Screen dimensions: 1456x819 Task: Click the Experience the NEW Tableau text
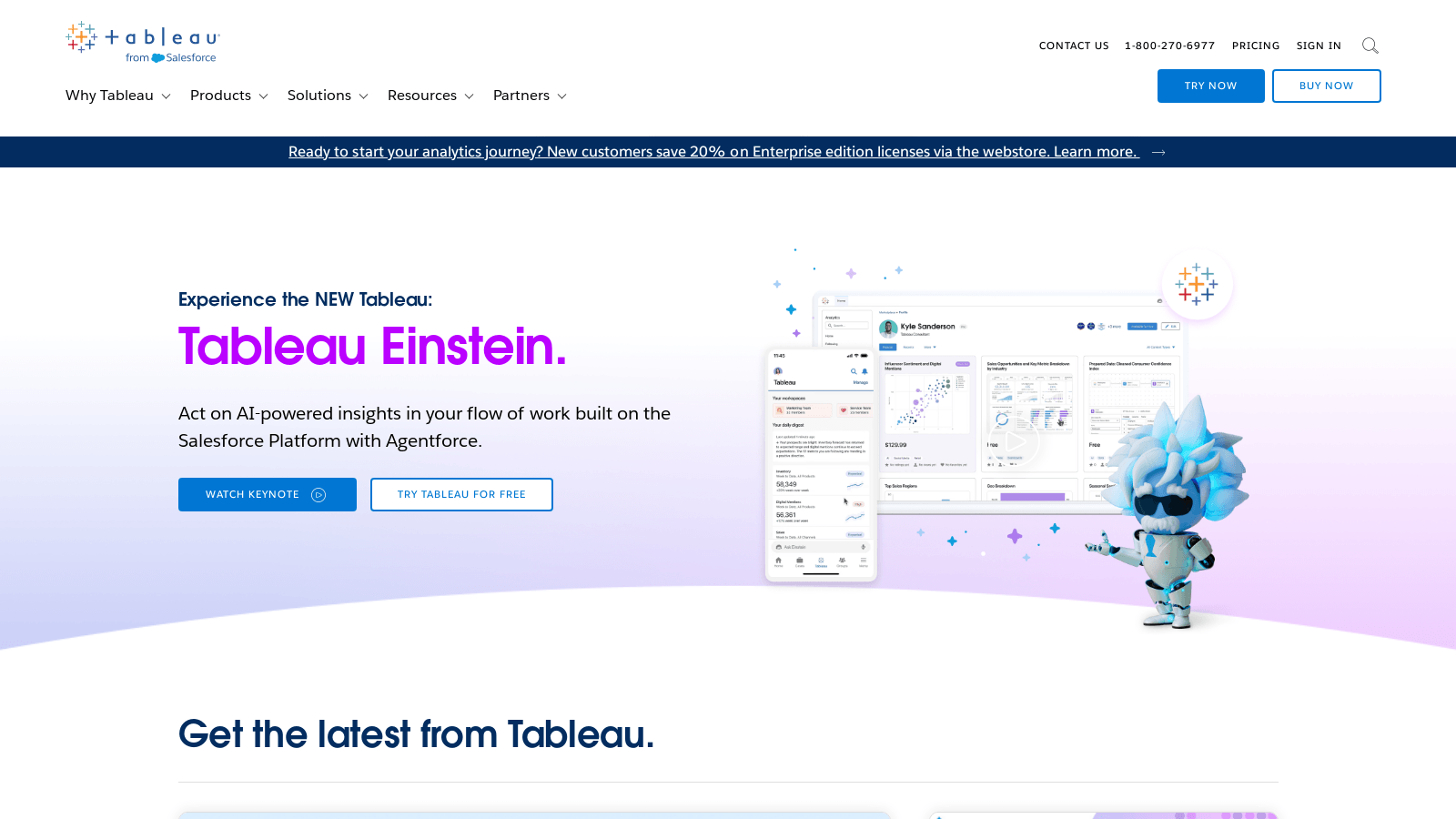click(306, 299)
